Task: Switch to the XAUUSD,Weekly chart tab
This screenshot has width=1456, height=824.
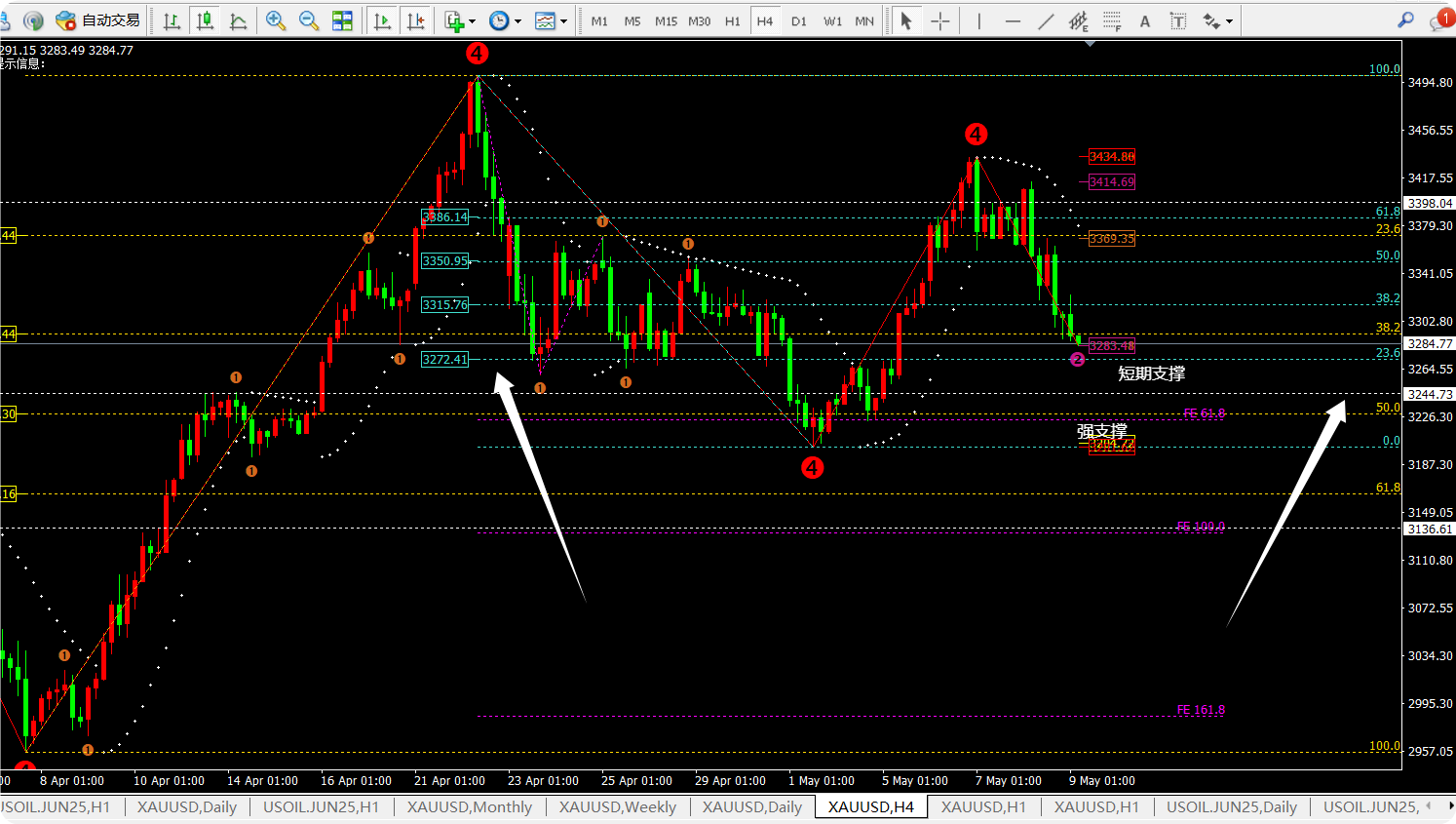Action: coord(617,807)
